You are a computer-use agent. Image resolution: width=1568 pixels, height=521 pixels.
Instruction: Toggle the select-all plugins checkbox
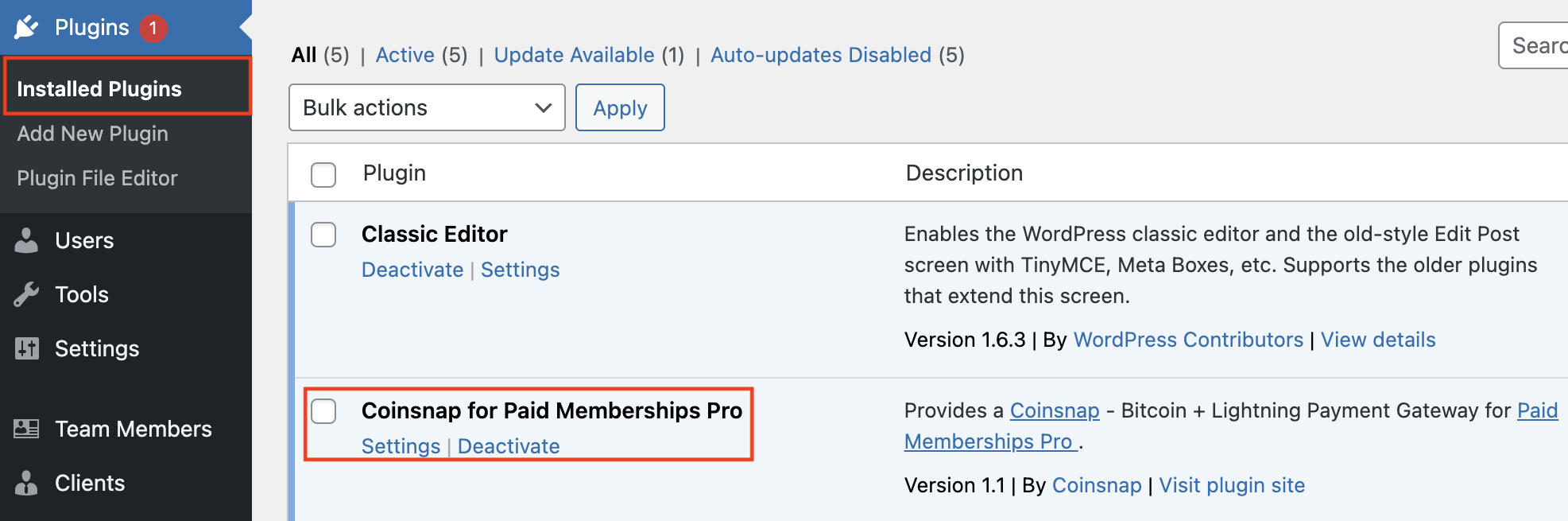323,174
